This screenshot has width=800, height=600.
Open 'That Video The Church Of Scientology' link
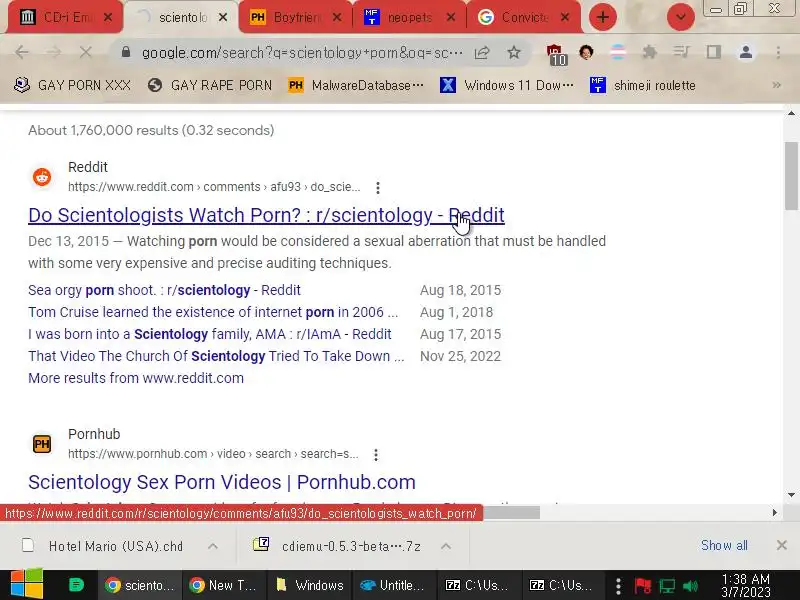coord(216,356)
